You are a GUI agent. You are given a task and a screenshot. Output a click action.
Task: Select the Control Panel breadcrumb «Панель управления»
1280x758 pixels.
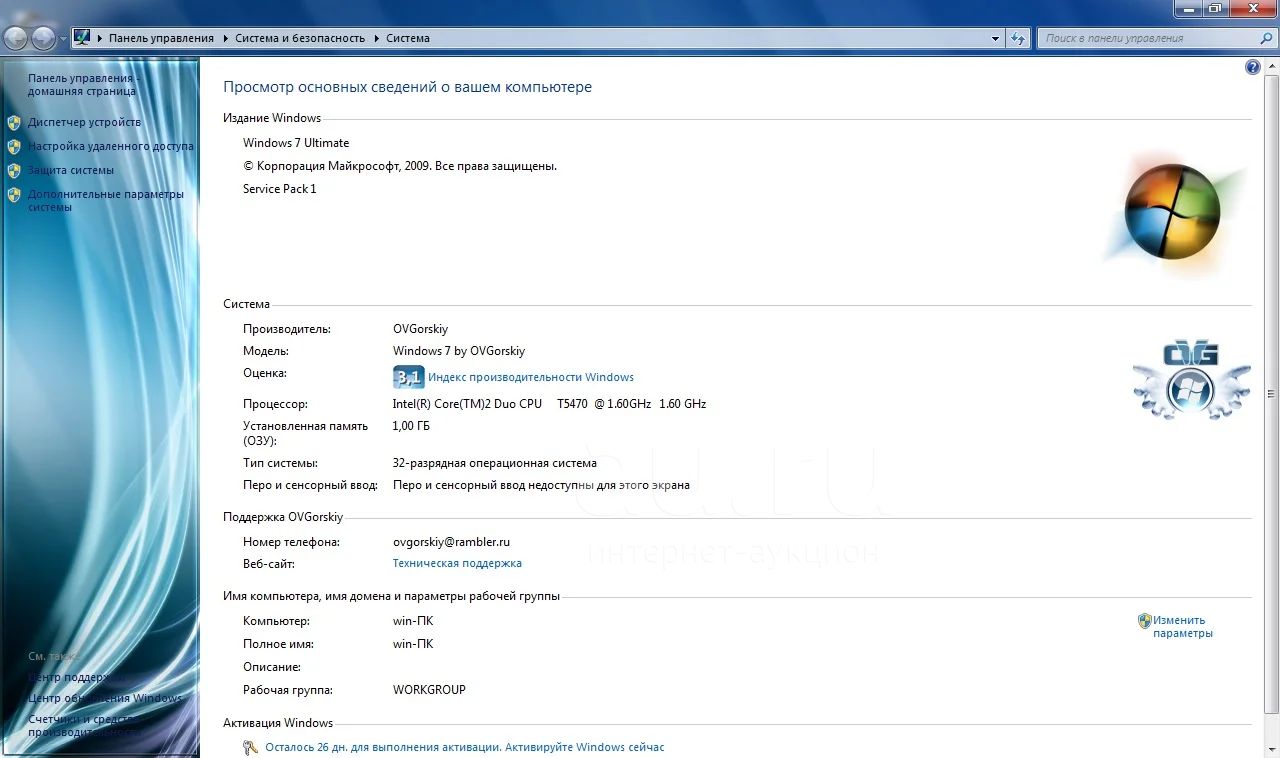[161, 38]
